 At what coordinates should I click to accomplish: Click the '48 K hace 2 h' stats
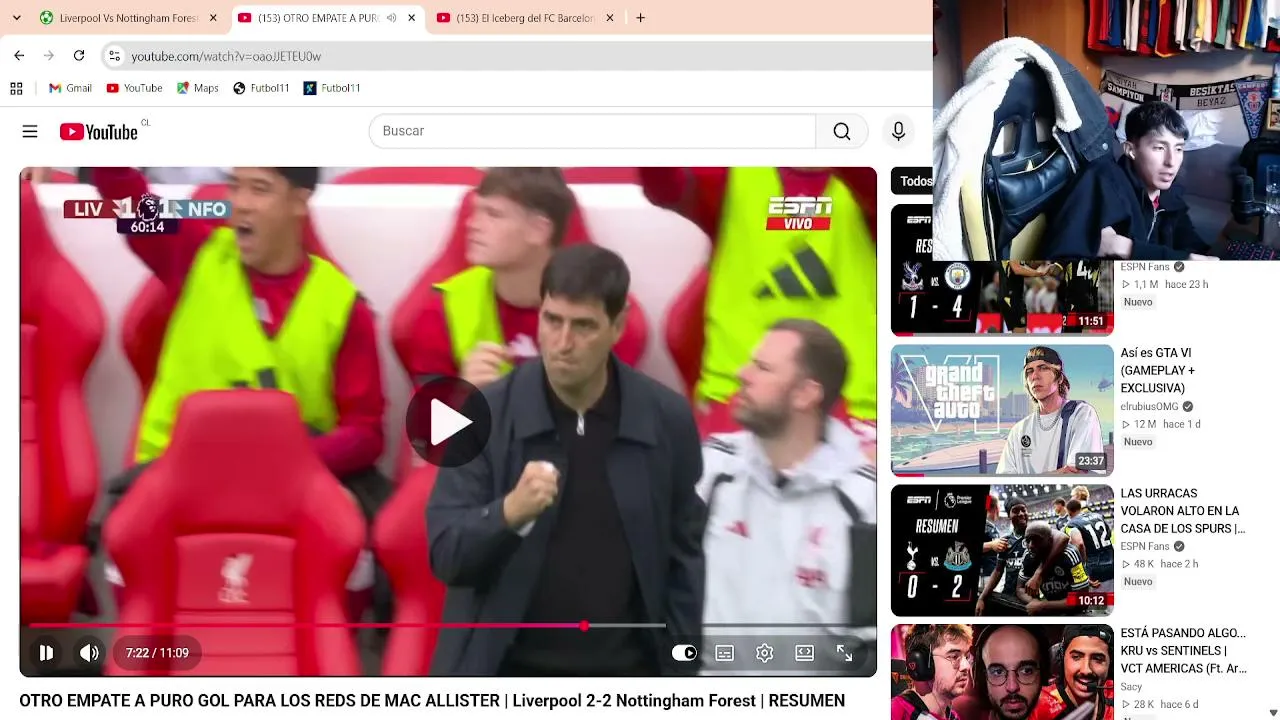pyautogui.click(x=1159, y=565)
